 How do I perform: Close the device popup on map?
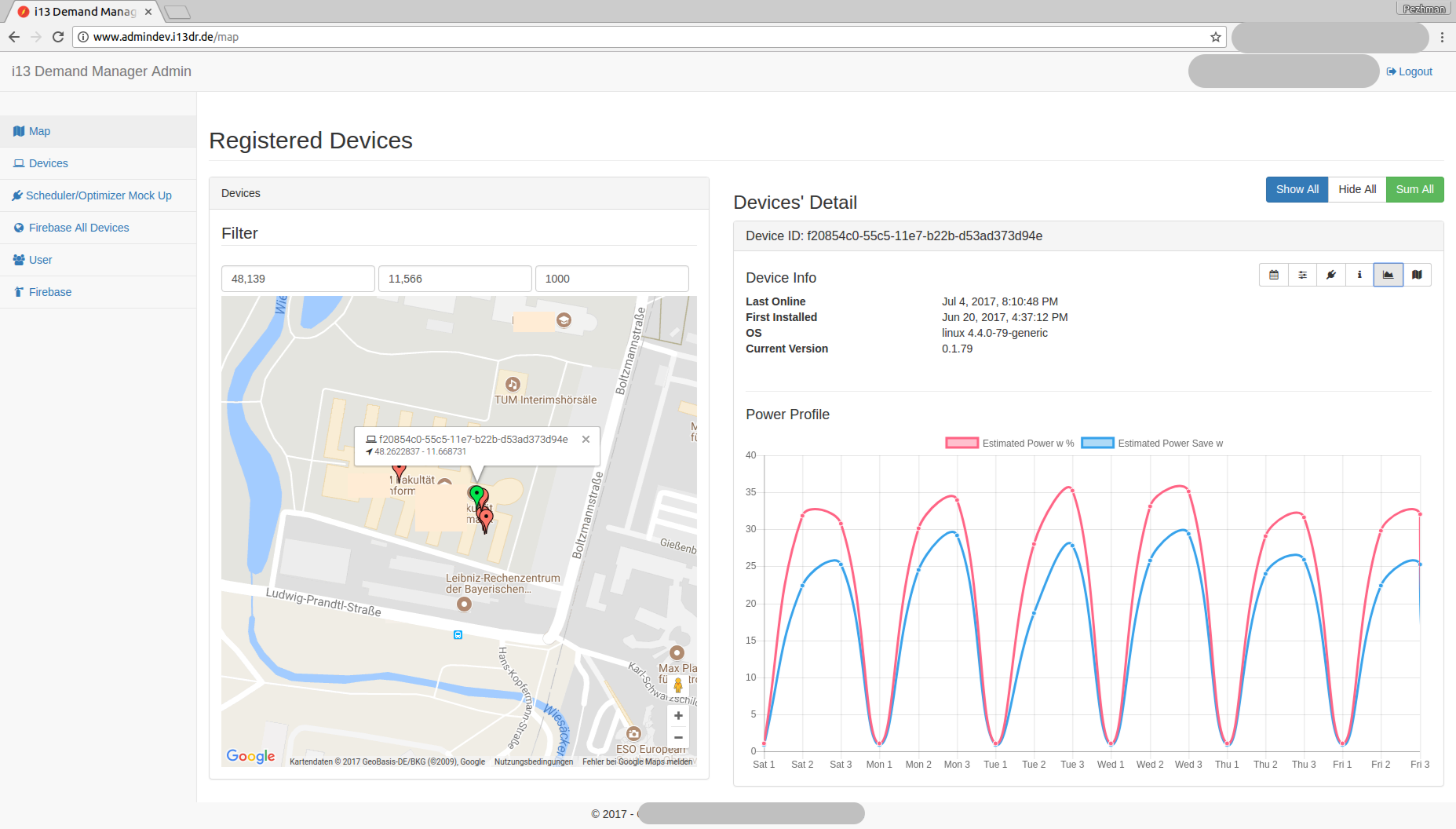pyautogui.click(x=586, y=440)
